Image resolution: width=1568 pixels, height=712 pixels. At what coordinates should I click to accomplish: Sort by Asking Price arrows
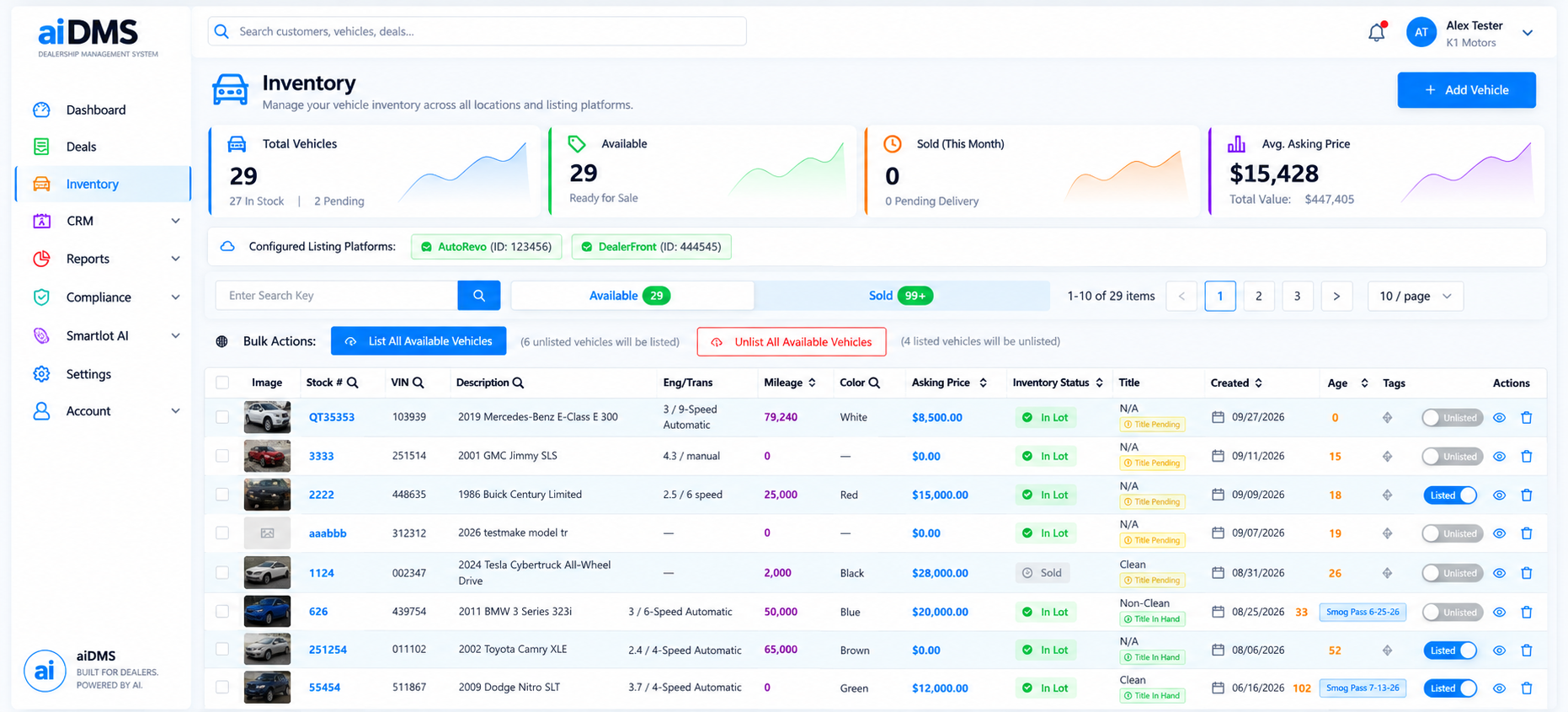pyautogui.click(x=983, y=383)
